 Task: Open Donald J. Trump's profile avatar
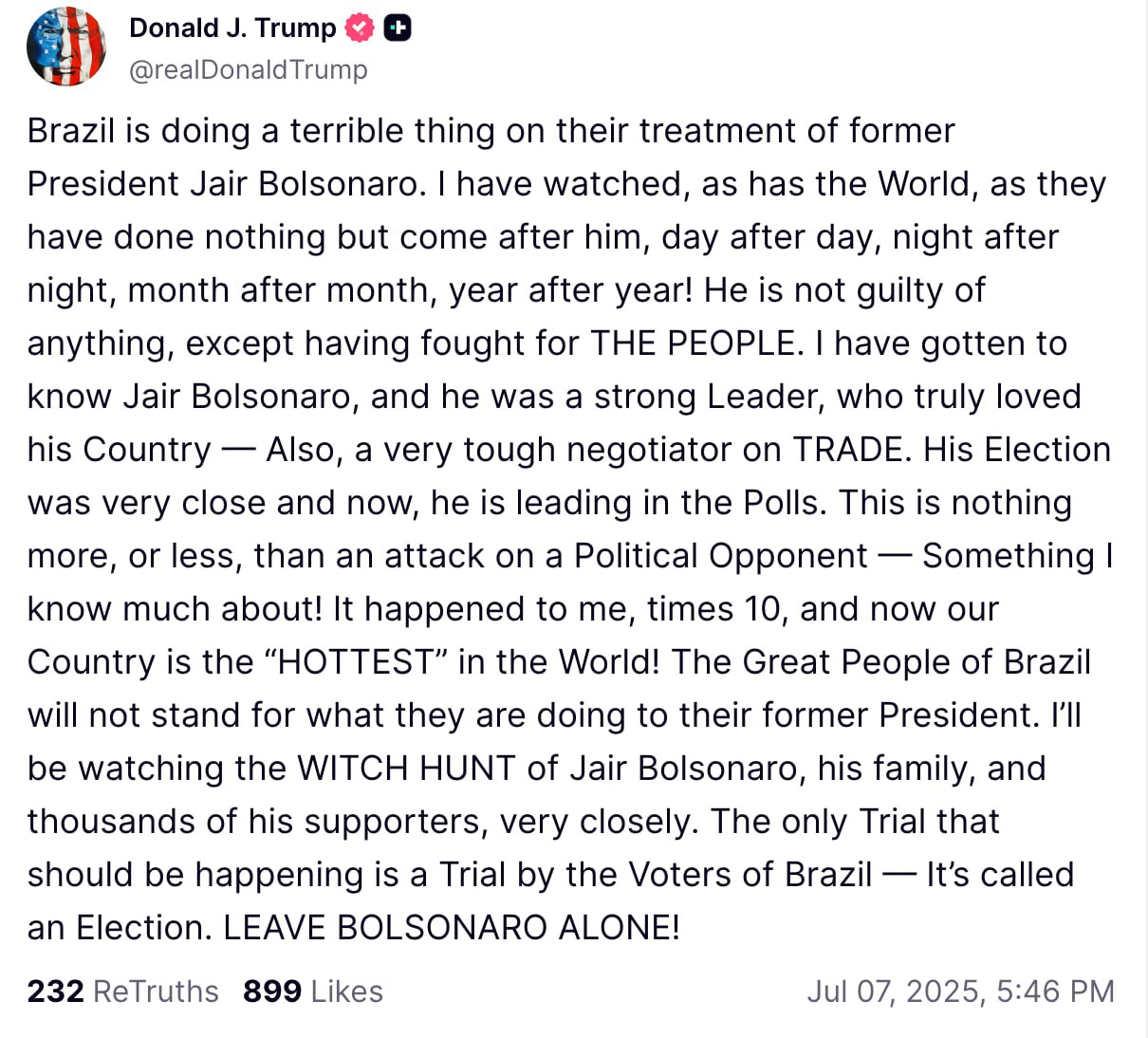(66, 46)
